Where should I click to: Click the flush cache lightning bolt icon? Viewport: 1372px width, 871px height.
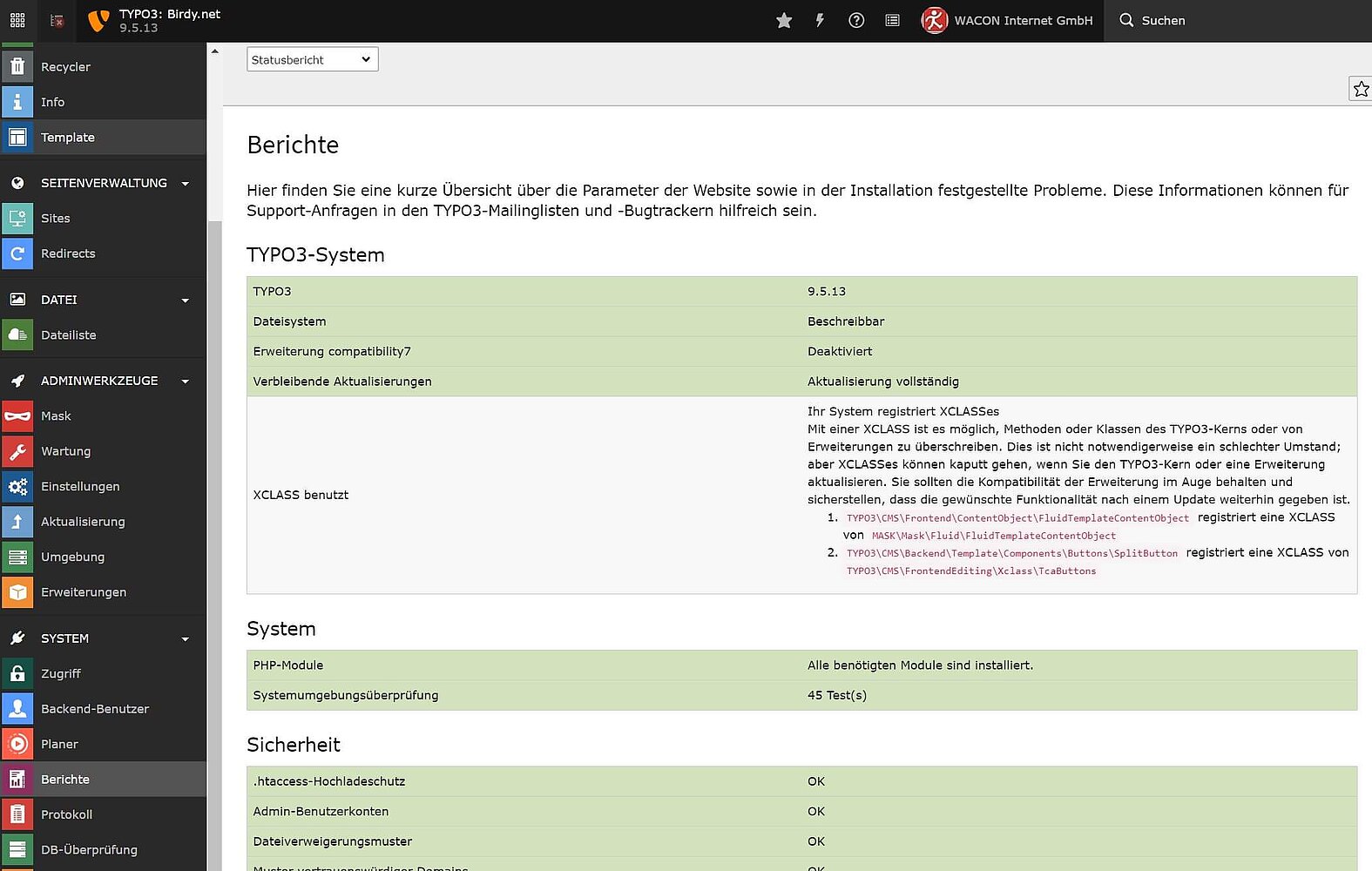(x=820, y=21)
